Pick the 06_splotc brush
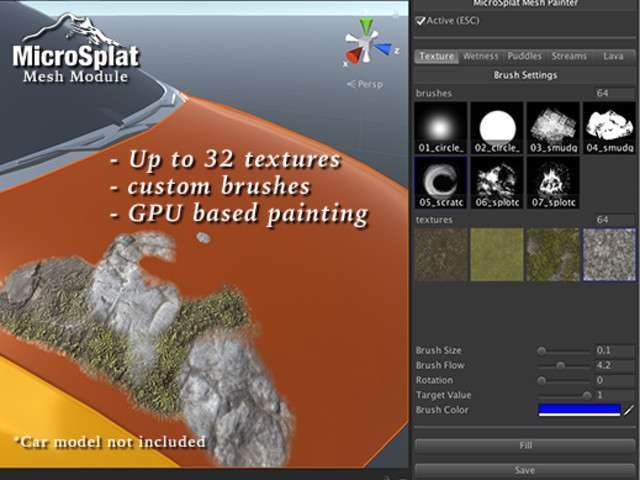640x480 pixels. tap(497, 182)
